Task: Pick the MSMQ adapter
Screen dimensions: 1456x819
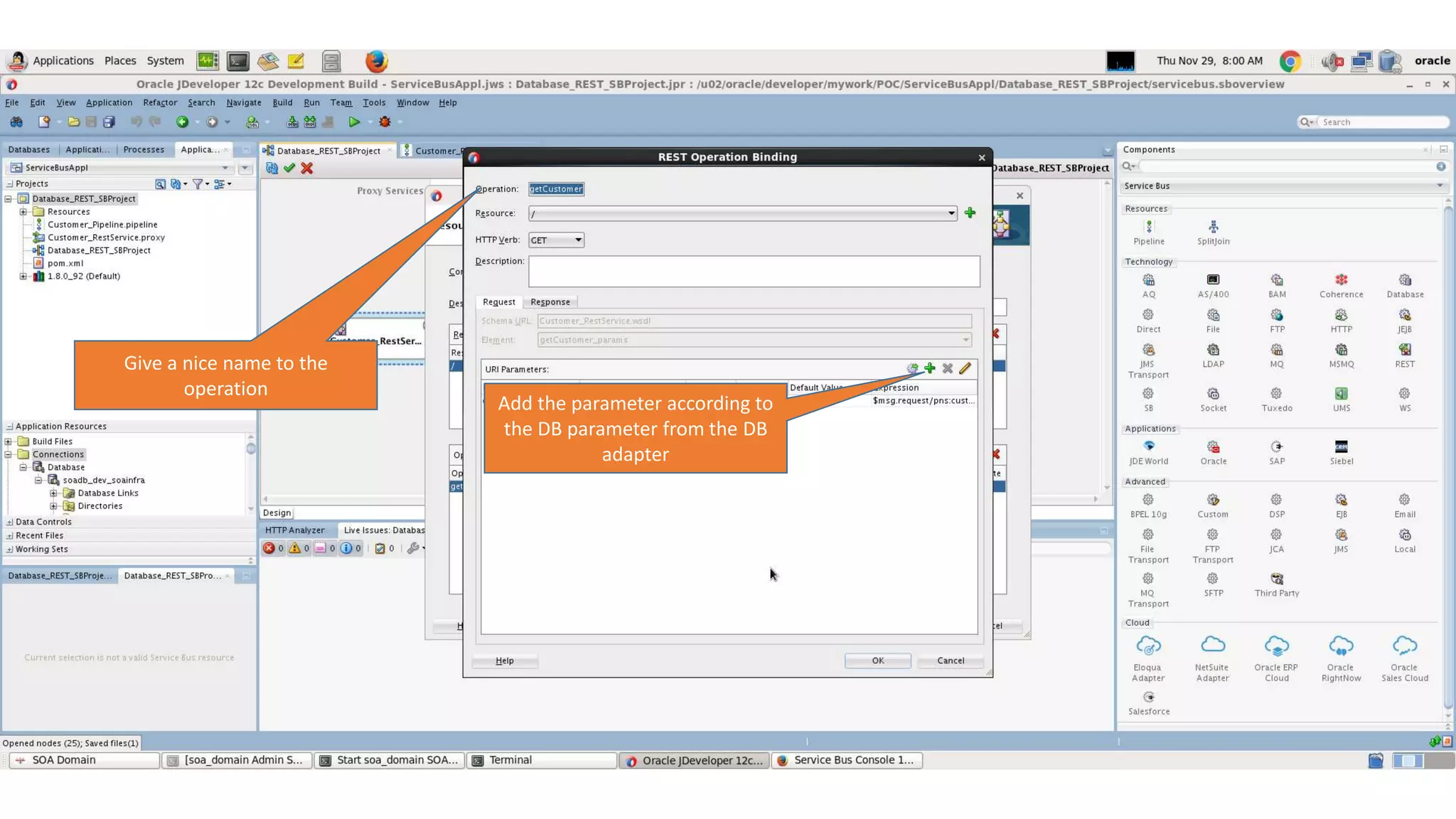Action: click(1341, 355)
